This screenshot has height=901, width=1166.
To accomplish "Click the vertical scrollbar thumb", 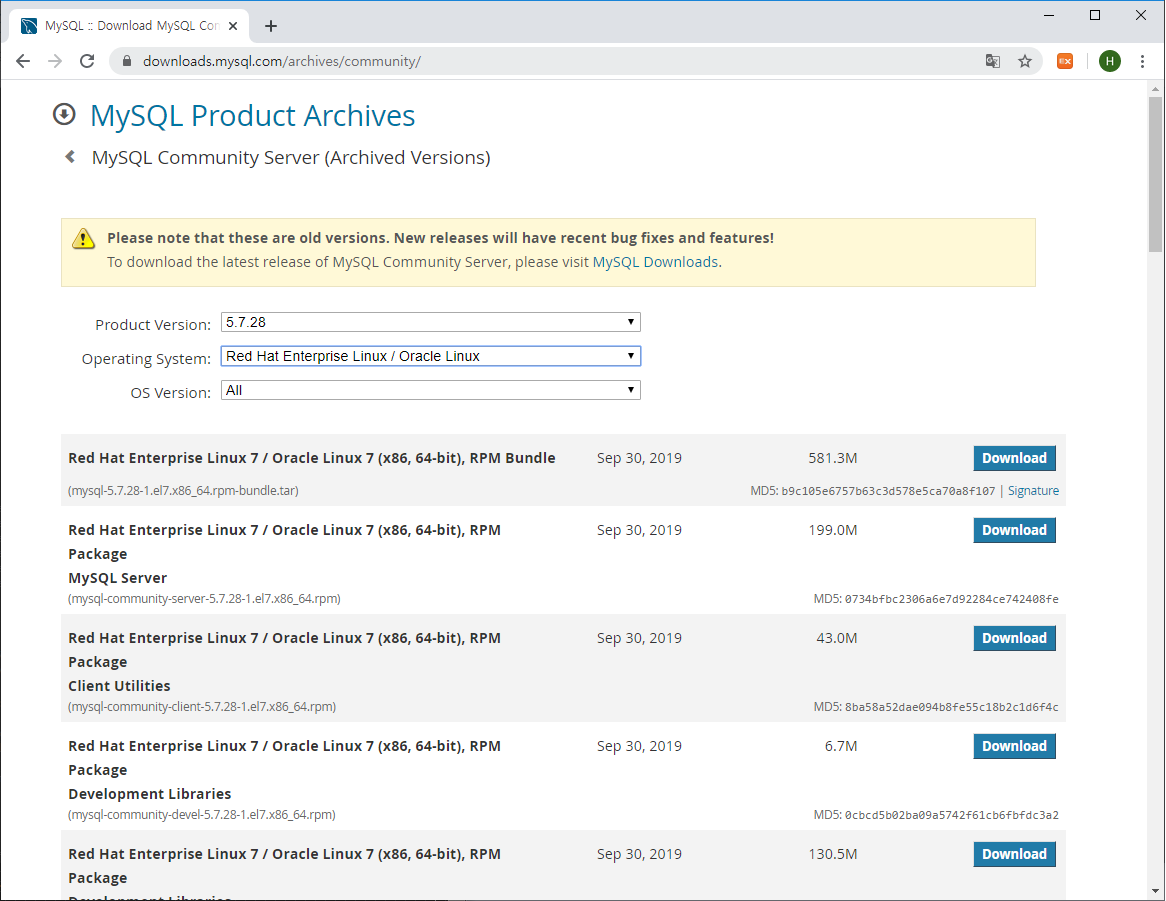I will pyautogui.click(x=1155, y=175).
